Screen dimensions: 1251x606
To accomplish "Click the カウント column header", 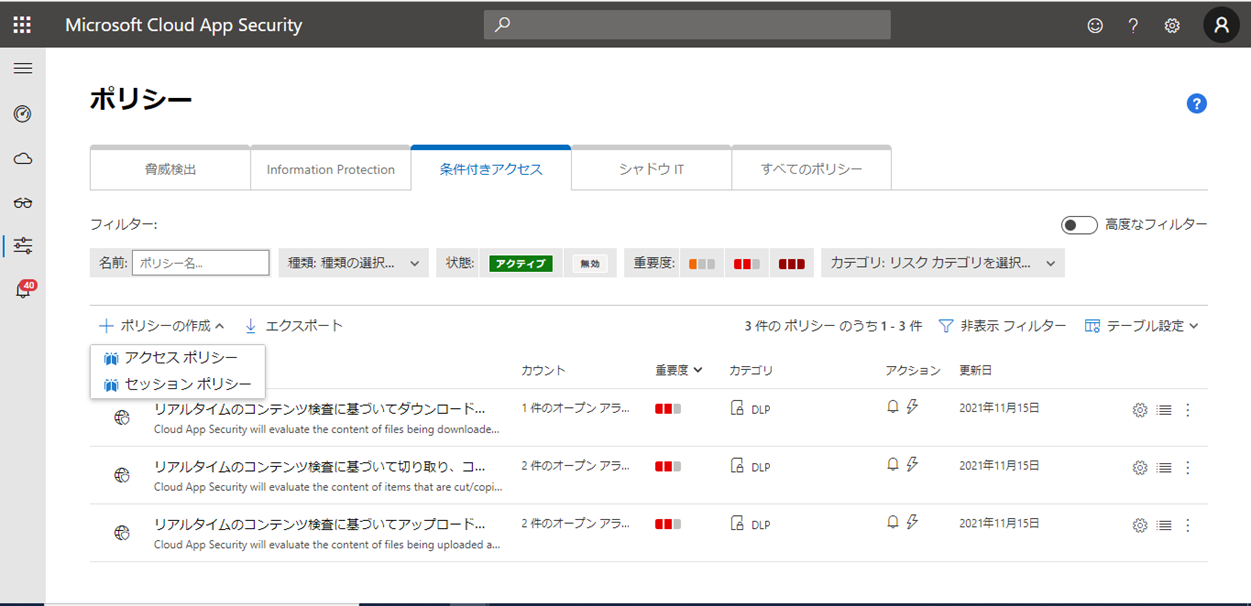I will point(543,370).
